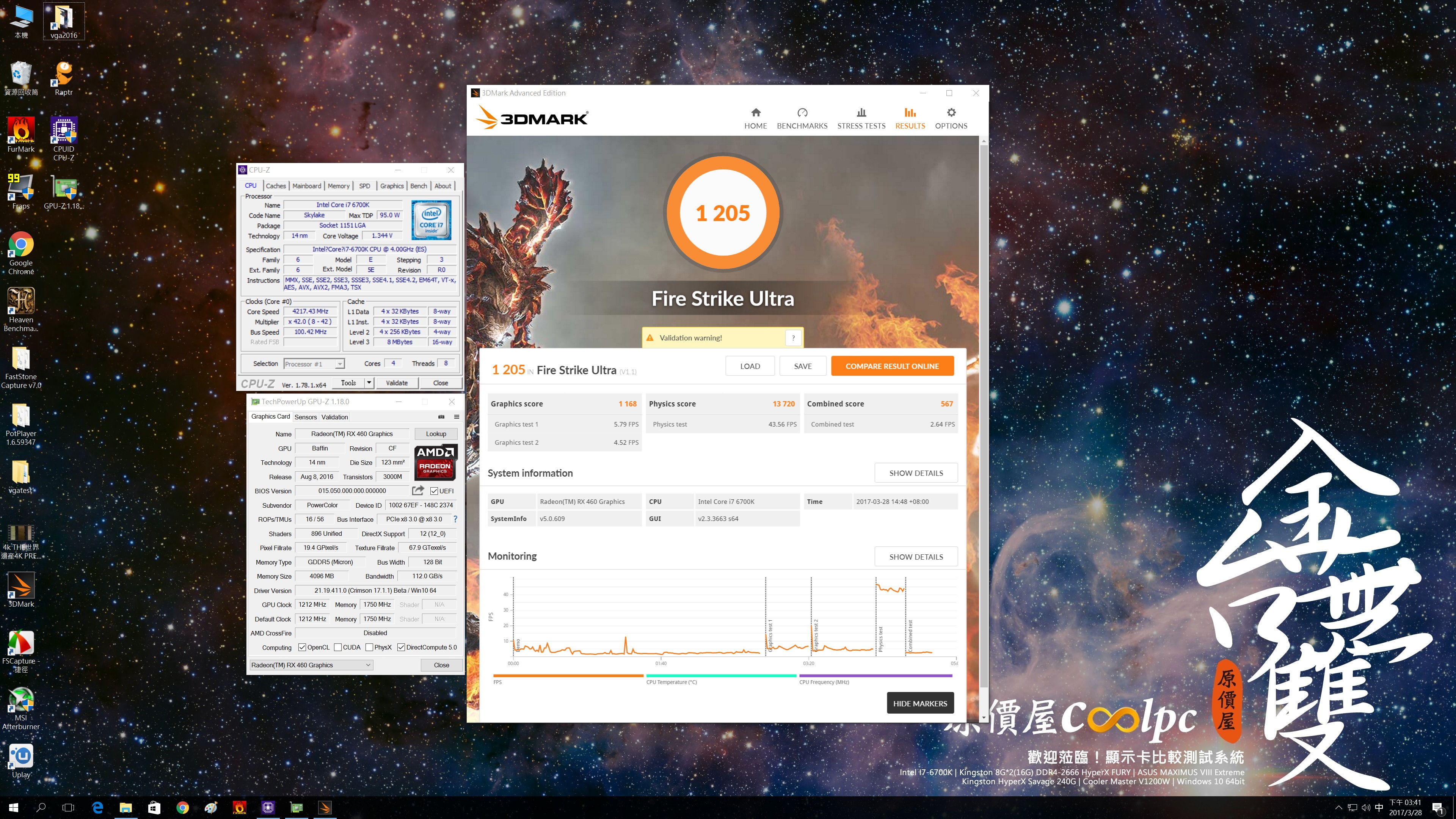
Task: Open the Fraps desktop icon
Action: (21, 191)
